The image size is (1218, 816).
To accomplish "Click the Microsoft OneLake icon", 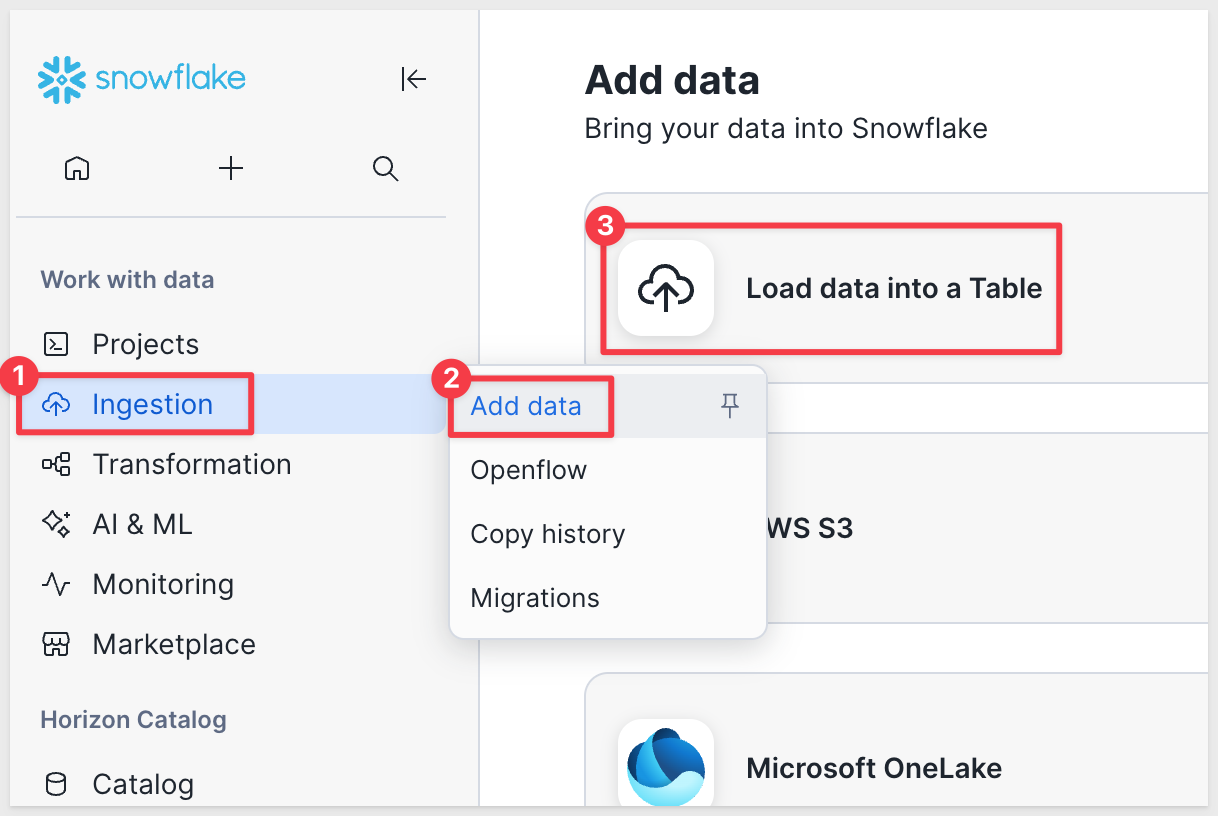I will click(665, 767).
